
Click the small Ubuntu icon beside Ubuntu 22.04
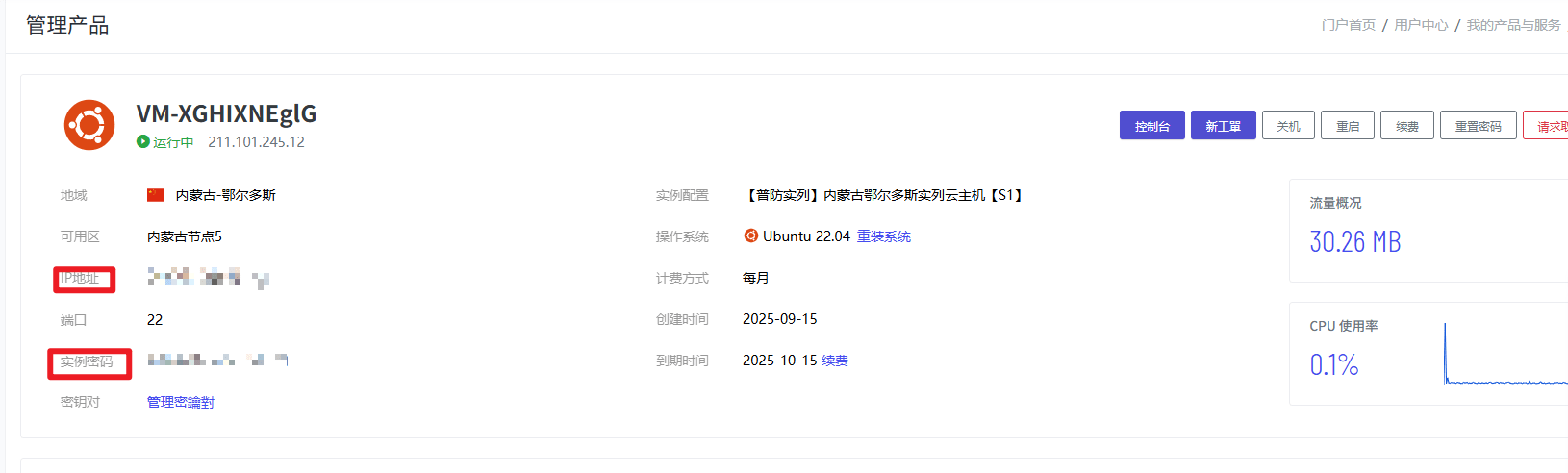pos(750,236)
